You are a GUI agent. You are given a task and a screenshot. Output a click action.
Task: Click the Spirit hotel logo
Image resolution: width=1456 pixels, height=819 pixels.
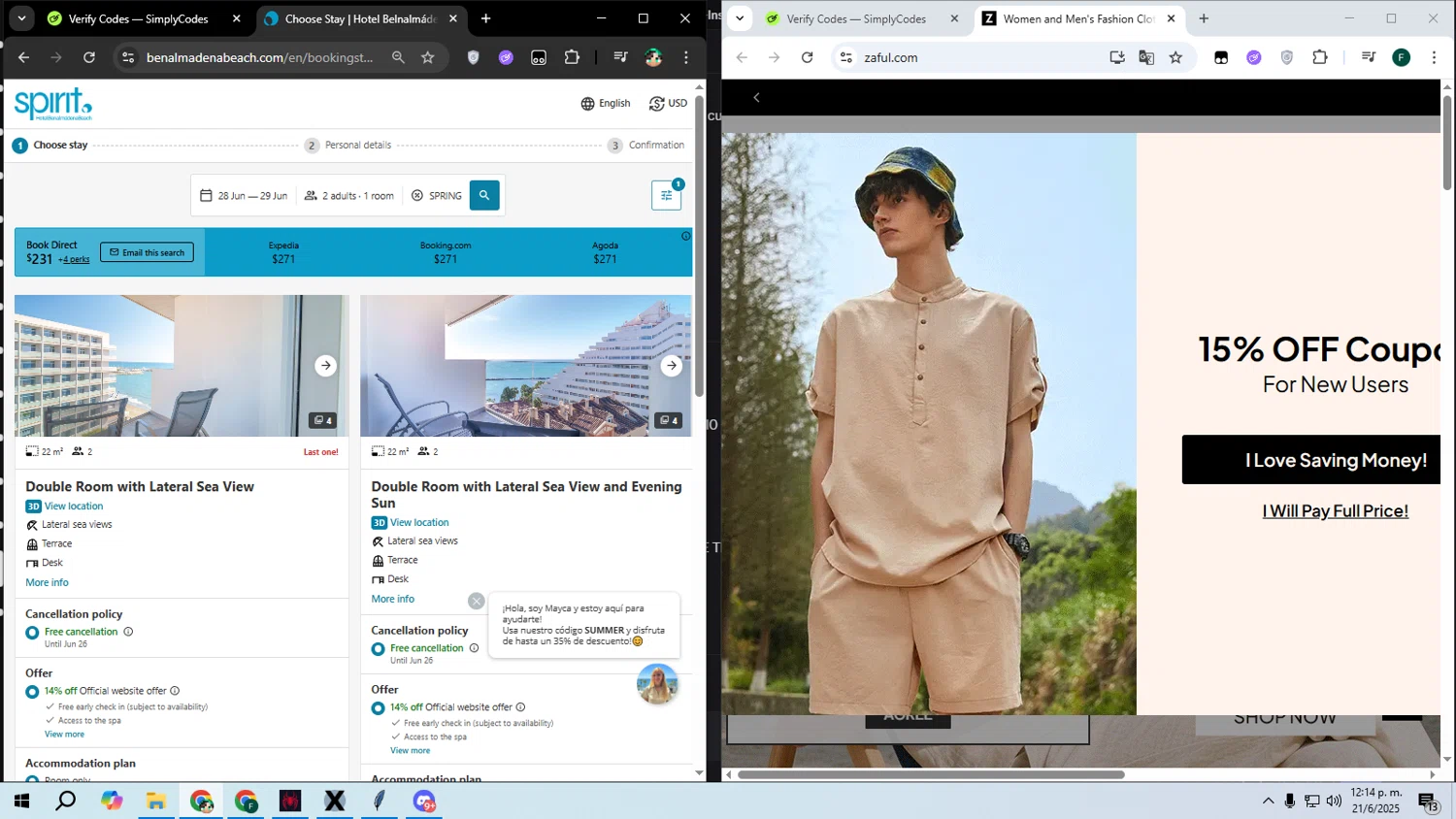coord(53,104)
